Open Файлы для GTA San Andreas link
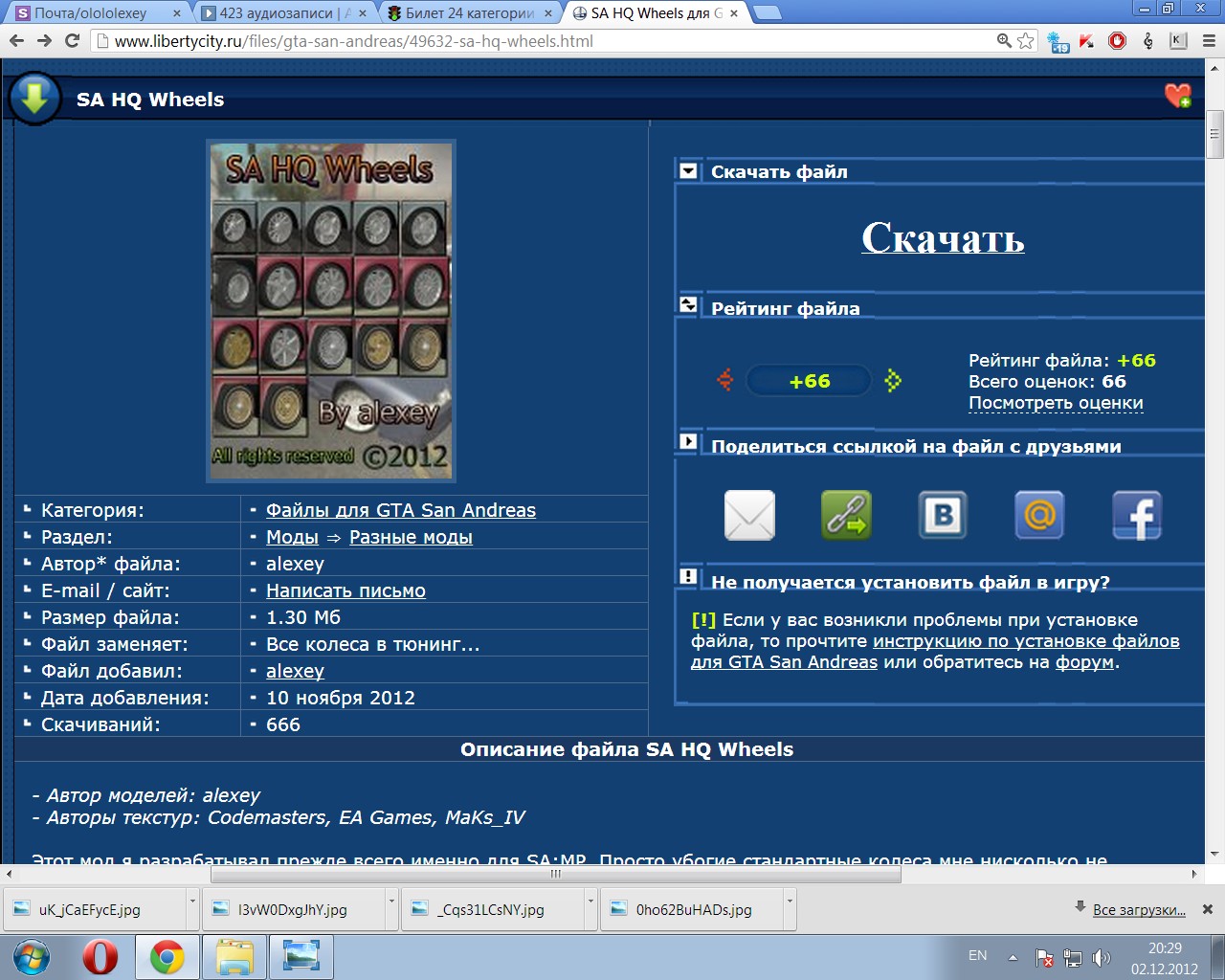 (401, 510)
